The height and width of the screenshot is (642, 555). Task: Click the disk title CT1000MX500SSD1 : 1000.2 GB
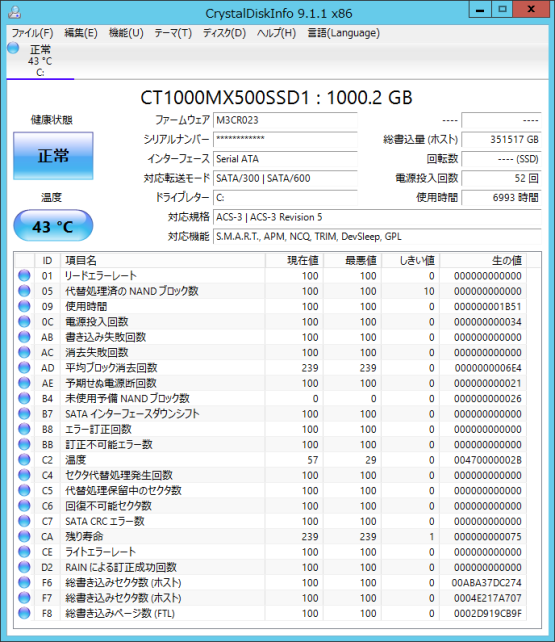tap(277, 97)
